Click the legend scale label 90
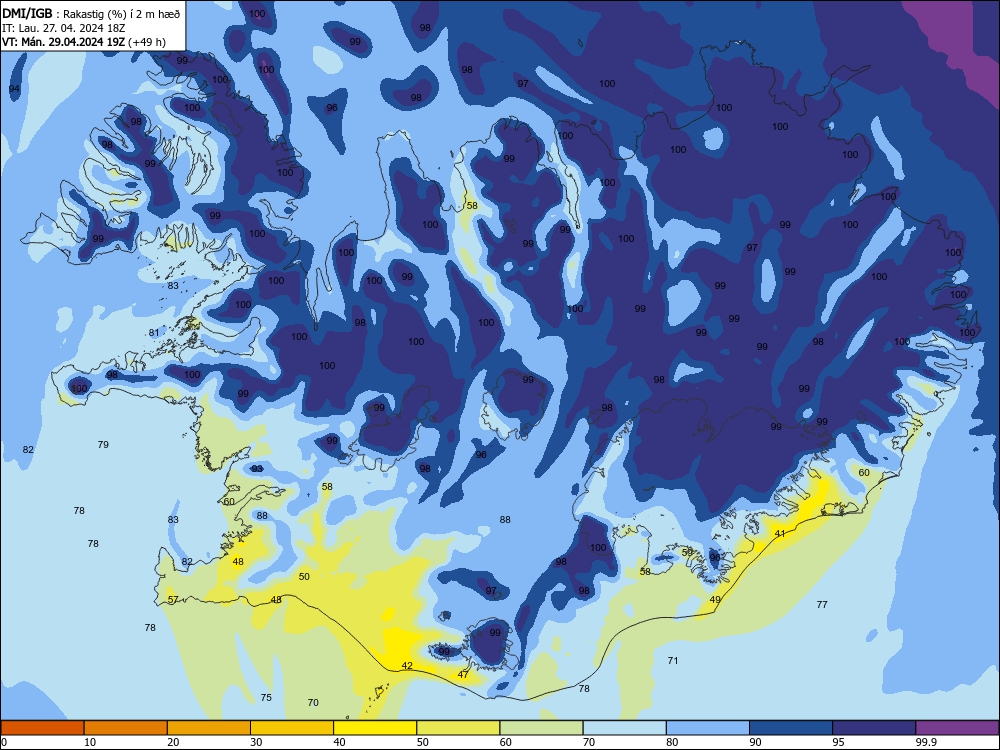The width and height of the screenshot is (1000, 750). 755,742
